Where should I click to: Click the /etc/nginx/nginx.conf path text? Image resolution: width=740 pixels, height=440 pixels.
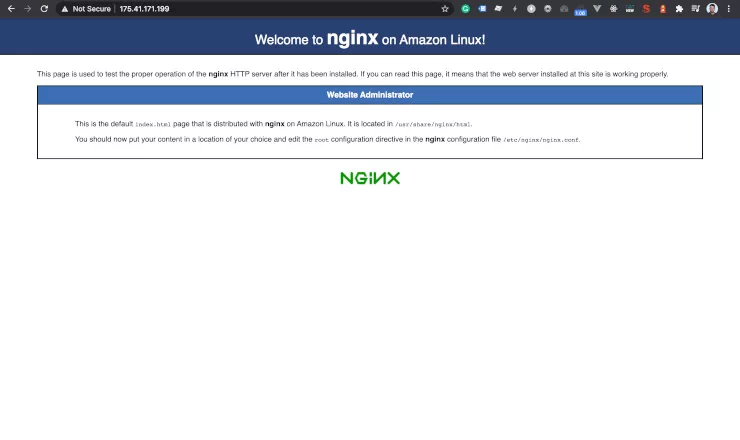coord(541,140)
